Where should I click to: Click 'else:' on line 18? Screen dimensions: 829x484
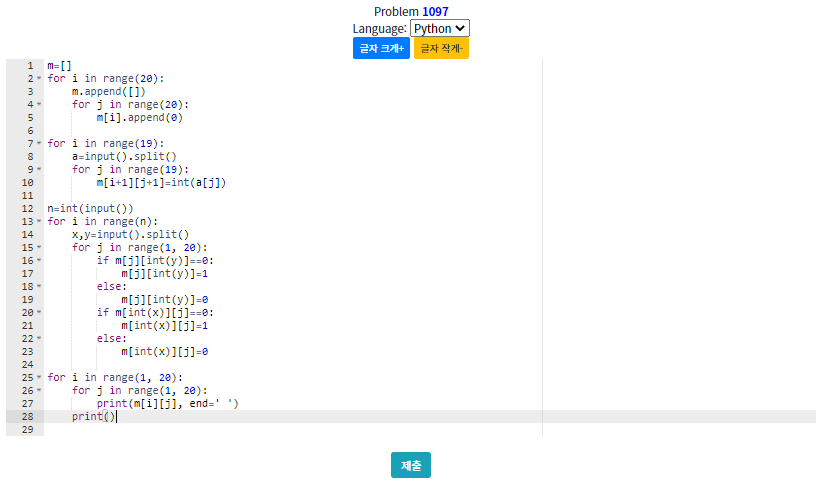[112, 287]
